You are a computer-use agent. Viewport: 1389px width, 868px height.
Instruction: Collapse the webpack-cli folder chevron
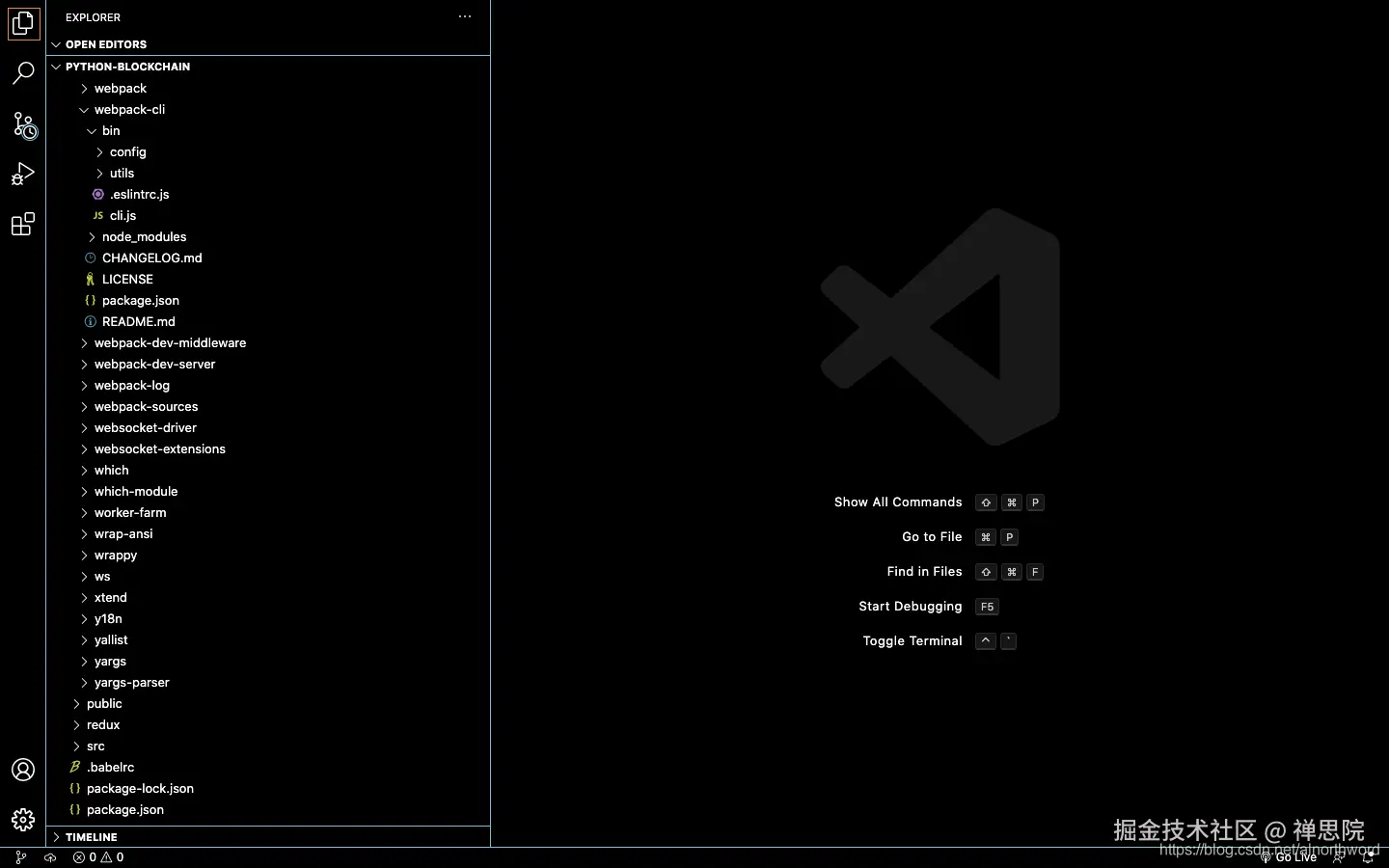coord(84,109)
